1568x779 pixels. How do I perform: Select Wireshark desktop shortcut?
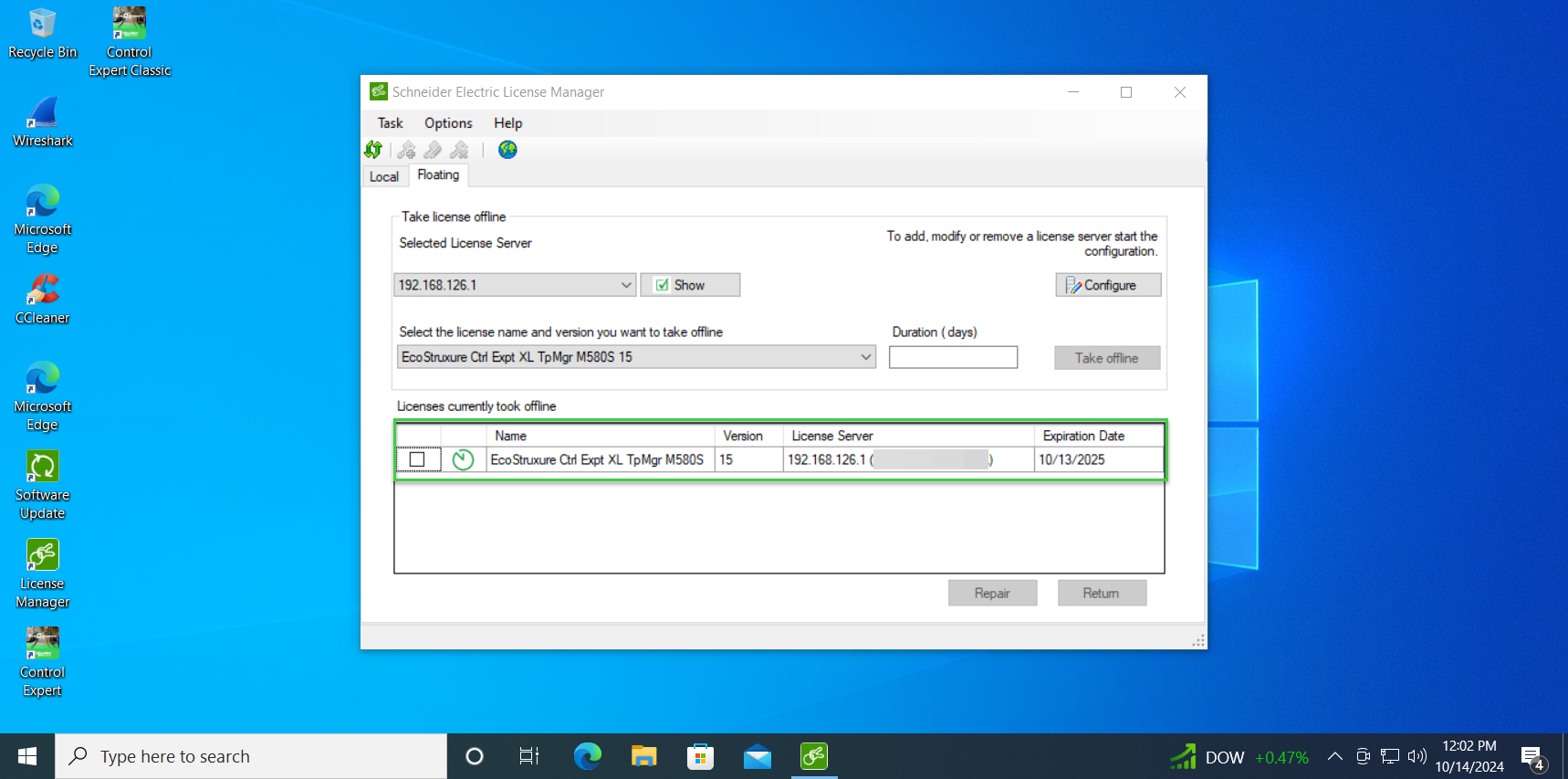[43, 122]
